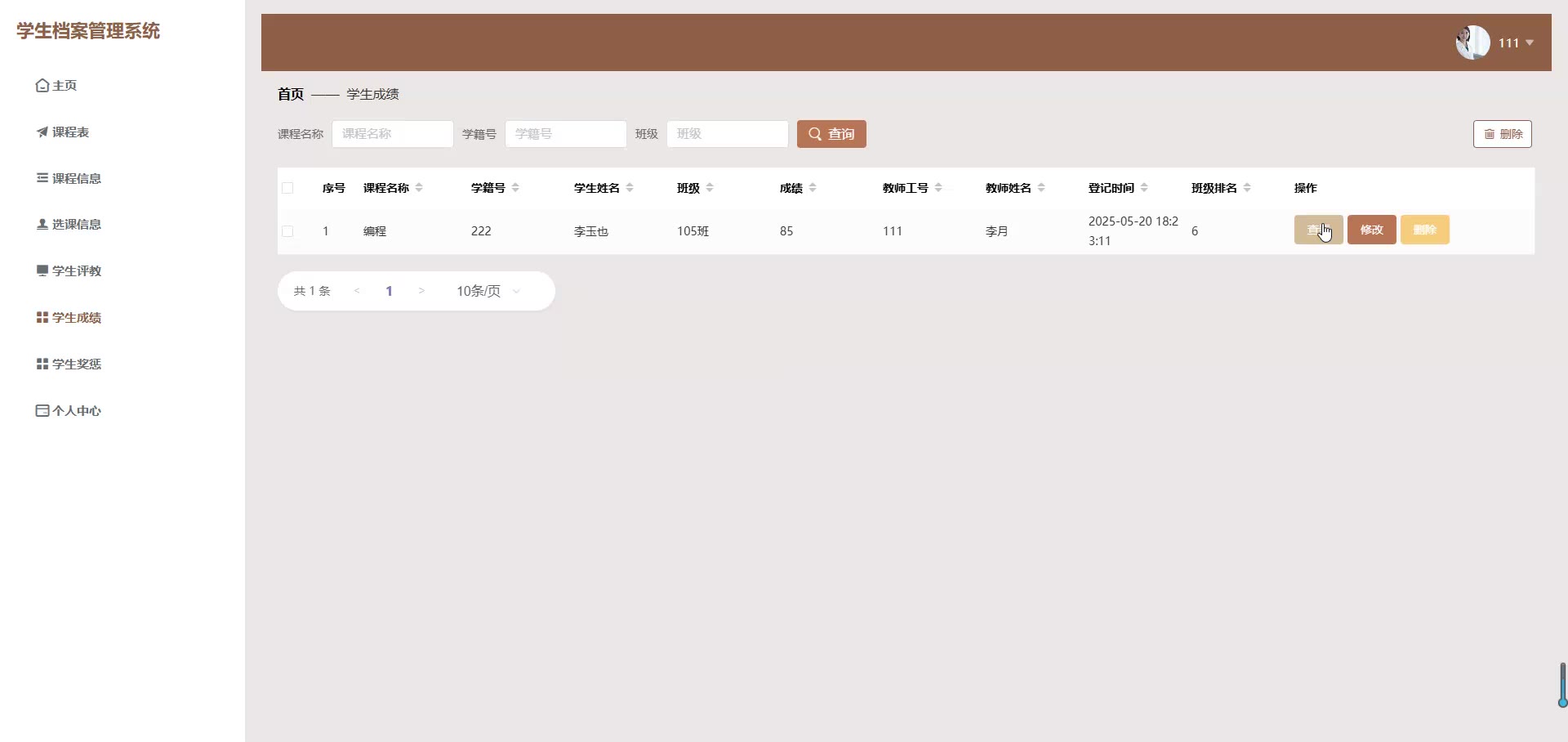Expand the 10条/页 page size selector
Viewport: 1568px width, 742px height.
pyautogui.click(x=488, y=291)
